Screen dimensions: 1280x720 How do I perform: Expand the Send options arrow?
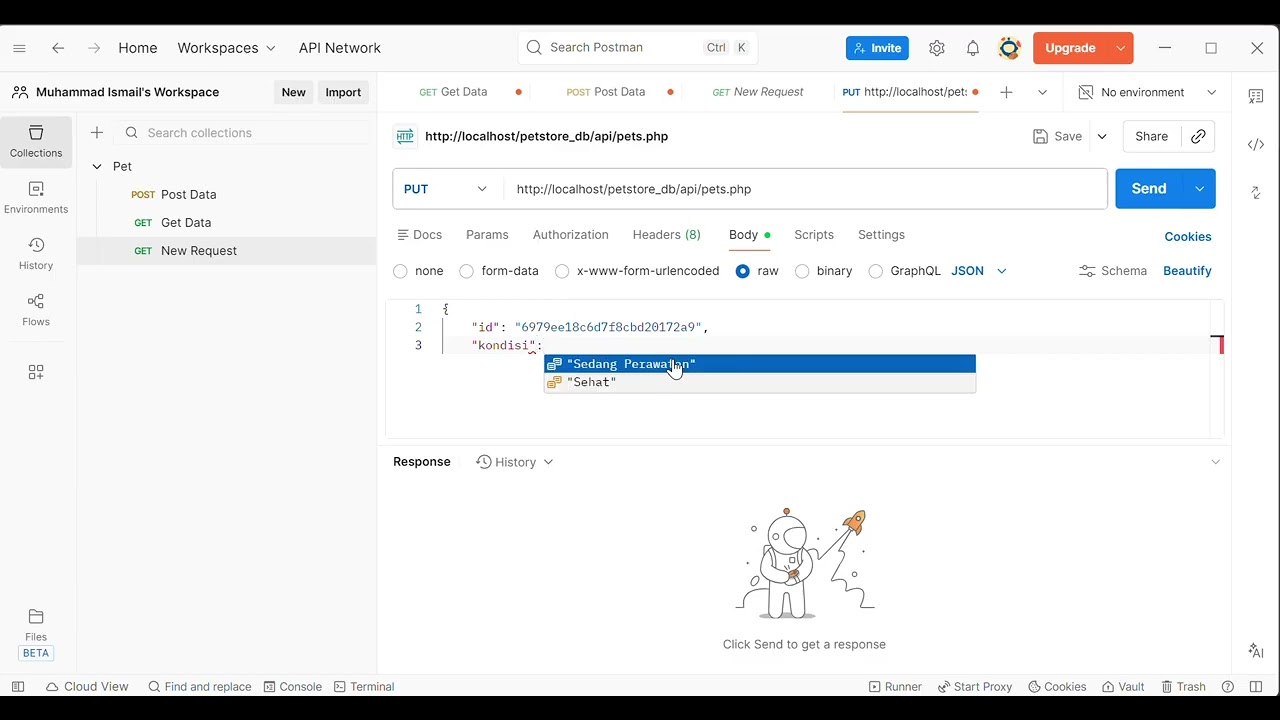point(1199,189)
